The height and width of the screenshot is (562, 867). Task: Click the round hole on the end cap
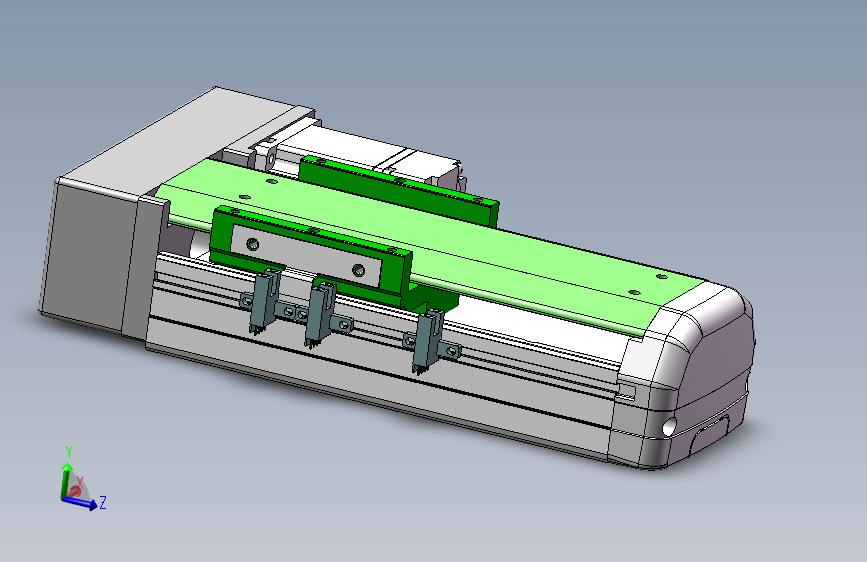coord(669,426)
